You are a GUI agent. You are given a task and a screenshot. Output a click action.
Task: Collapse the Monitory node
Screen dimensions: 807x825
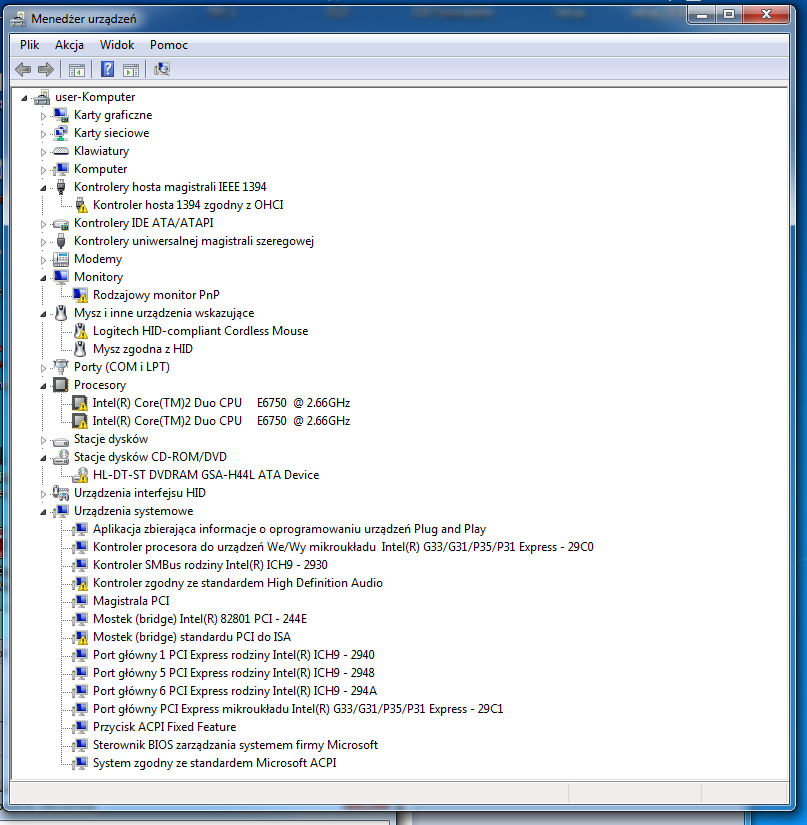(43, 278)
